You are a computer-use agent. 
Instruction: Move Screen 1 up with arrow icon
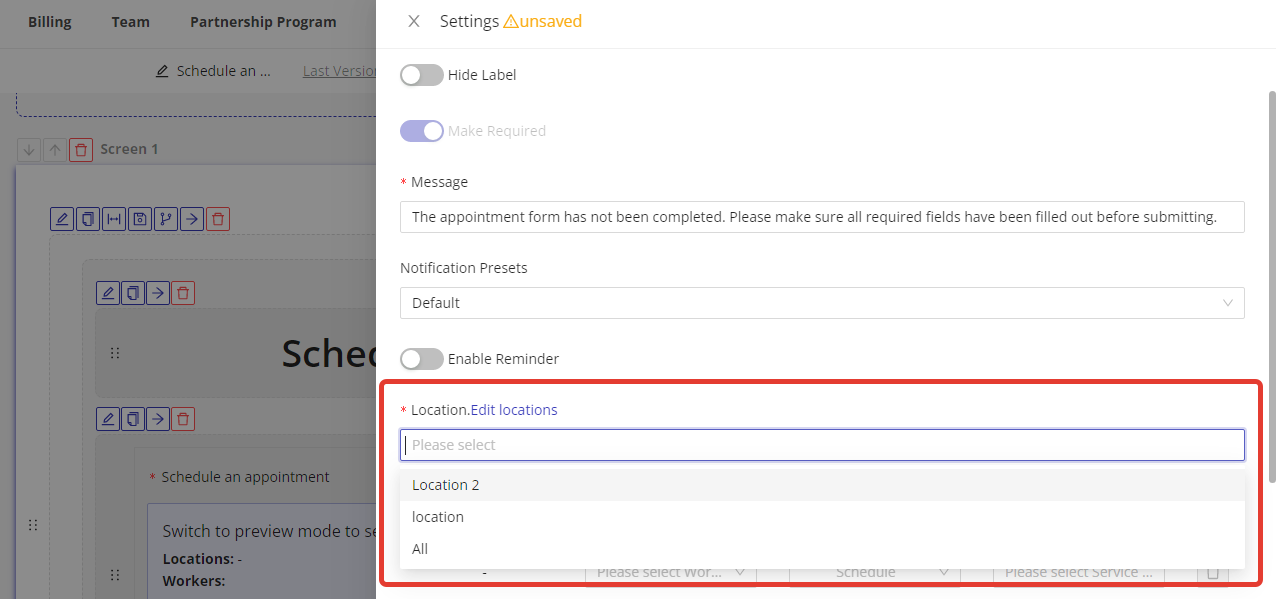click(x=55, y=149)
